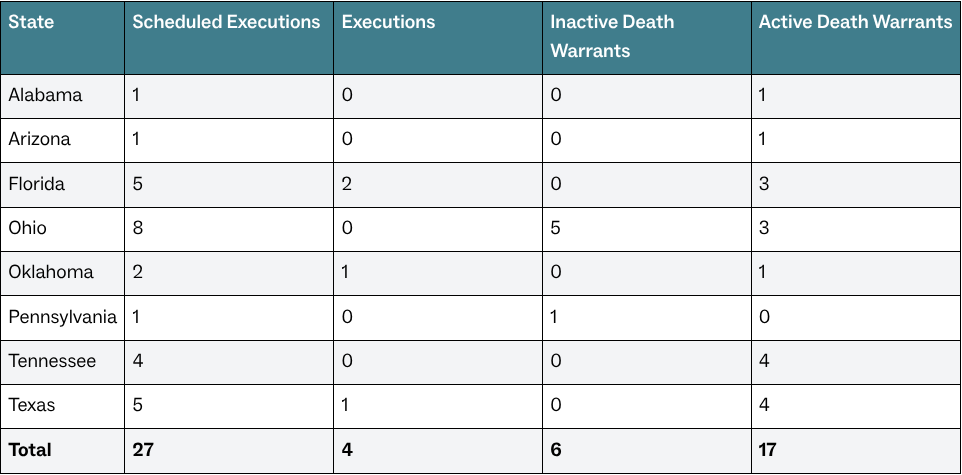Click the Florida state cell

[x=37, y=184]
